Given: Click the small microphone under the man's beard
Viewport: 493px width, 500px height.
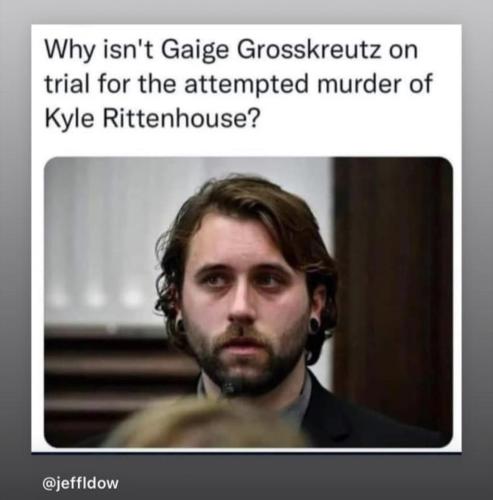Looking at the screenshot, I should tap(230, 388).
